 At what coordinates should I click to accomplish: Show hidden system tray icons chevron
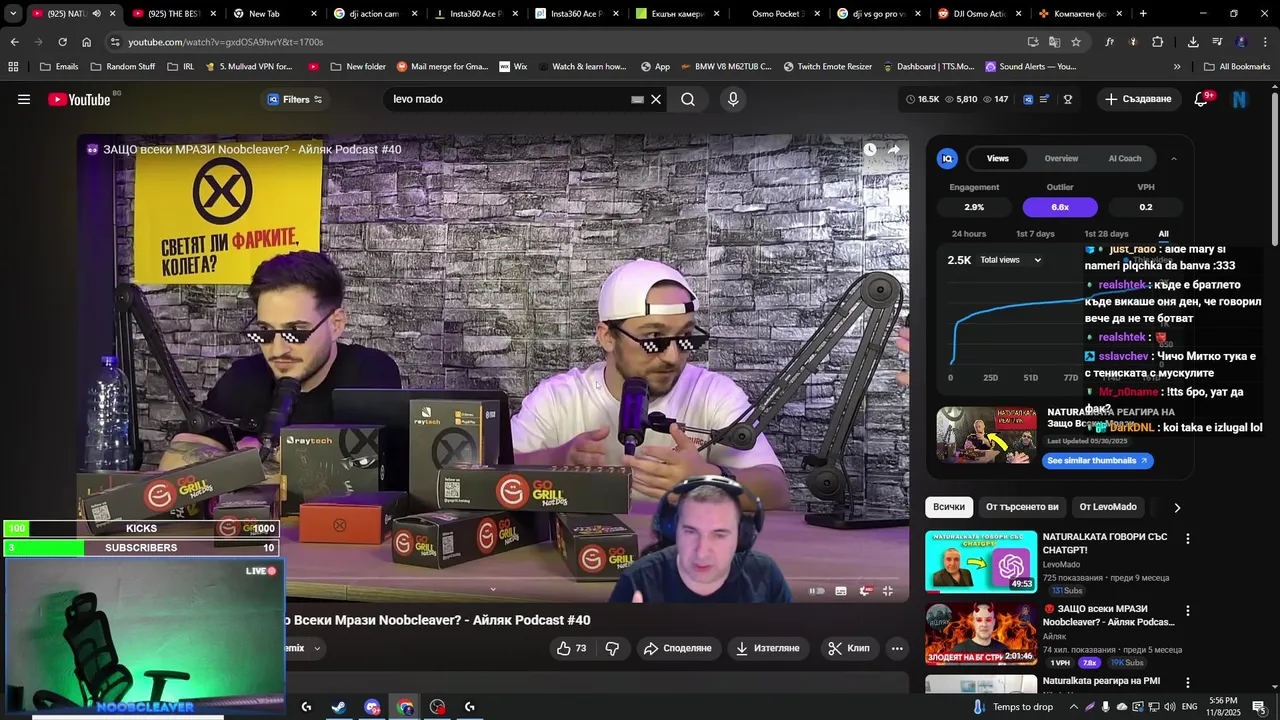[x=1074, y=707]
